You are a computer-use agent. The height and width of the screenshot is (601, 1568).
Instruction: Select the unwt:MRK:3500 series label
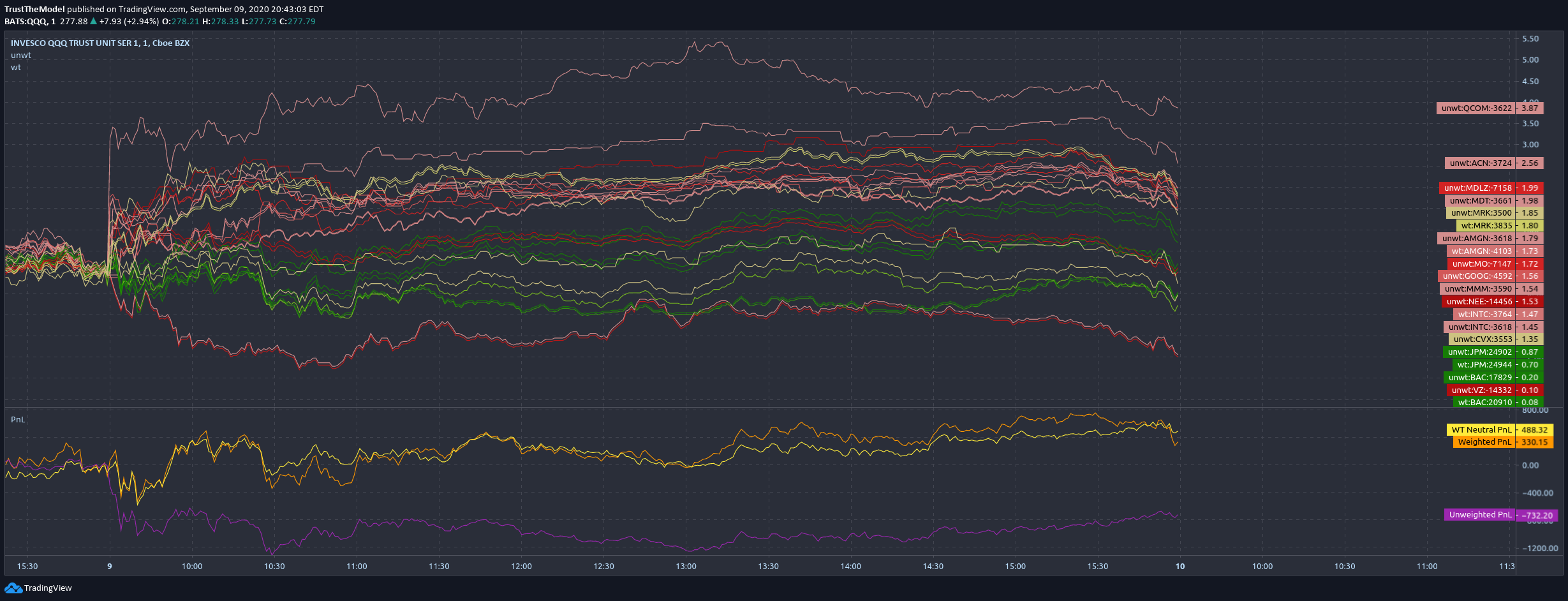(1481, 213)
